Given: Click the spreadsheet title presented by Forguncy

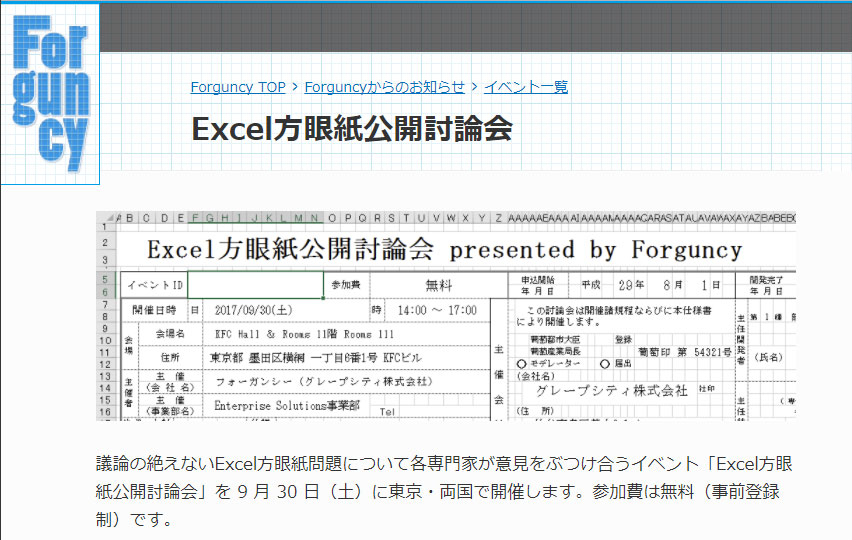Looking at the screenshot, I should point(444,249).
